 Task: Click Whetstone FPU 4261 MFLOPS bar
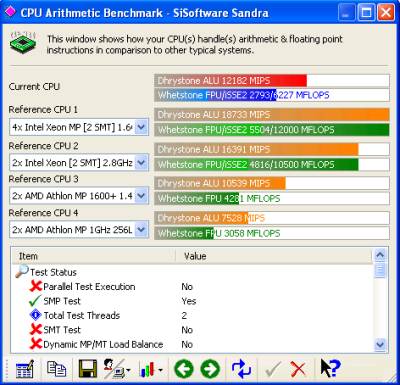click(272, 198)
